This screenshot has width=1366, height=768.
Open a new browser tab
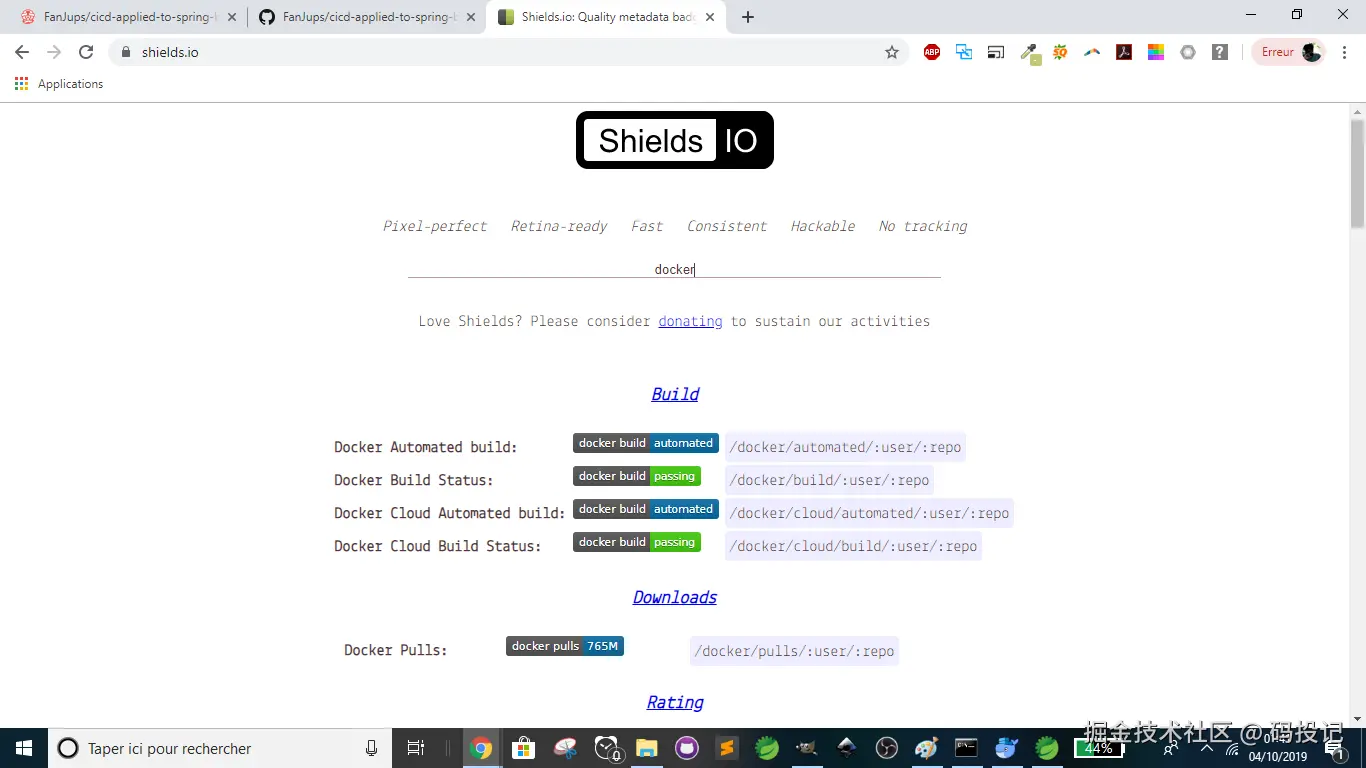click(x=748, y=17)
